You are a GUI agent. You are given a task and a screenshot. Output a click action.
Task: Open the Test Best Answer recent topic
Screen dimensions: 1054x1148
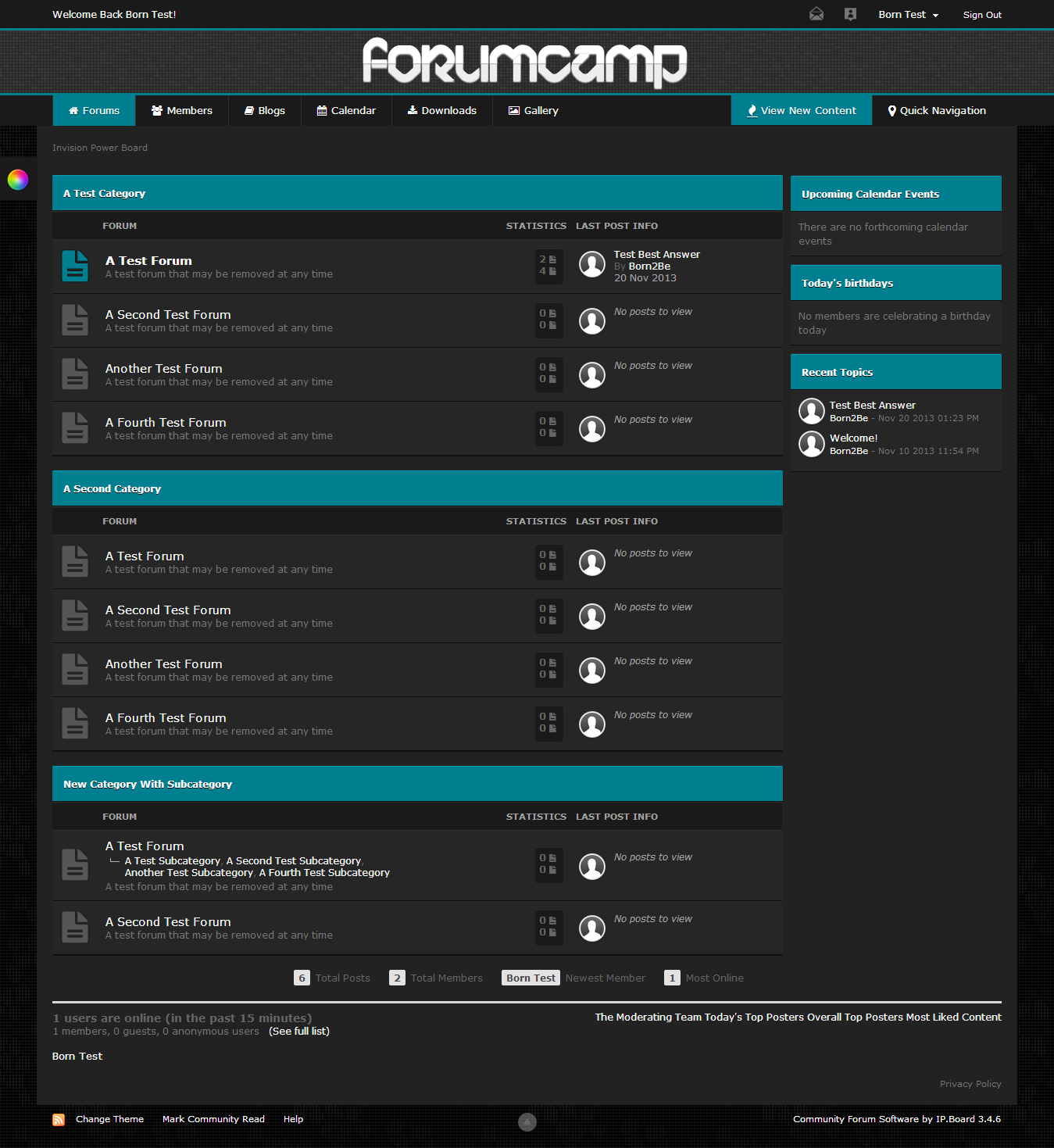click(872, 405)
